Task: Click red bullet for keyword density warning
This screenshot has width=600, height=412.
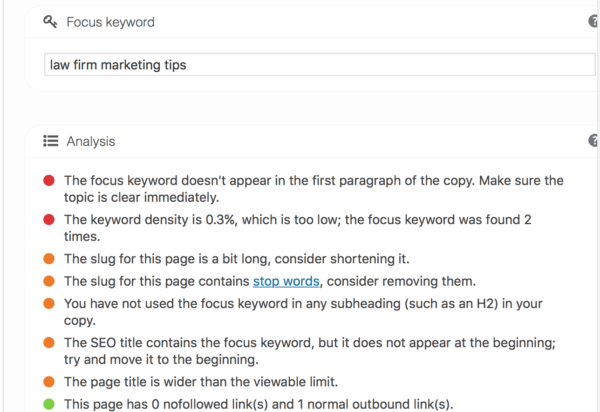Action: click(x=49, y=220)
